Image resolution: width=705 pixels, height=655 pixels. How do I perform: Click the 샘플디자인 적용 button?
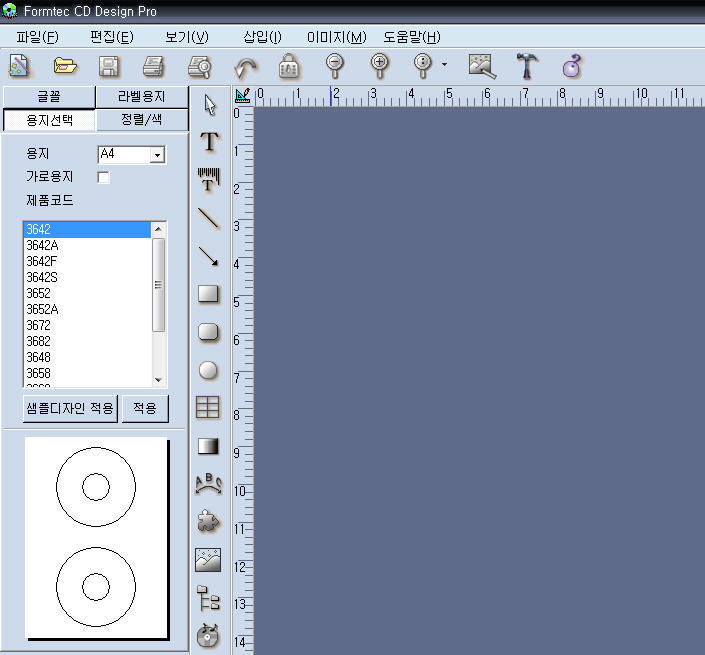[70, 408]
